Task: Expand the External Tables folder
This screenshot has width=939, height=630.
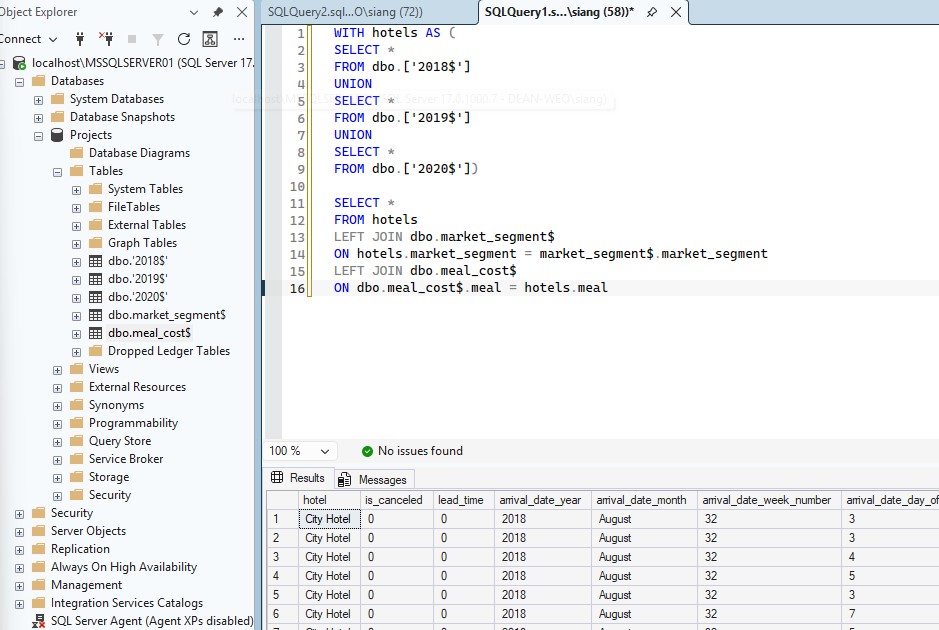Action: pos(76,226)
